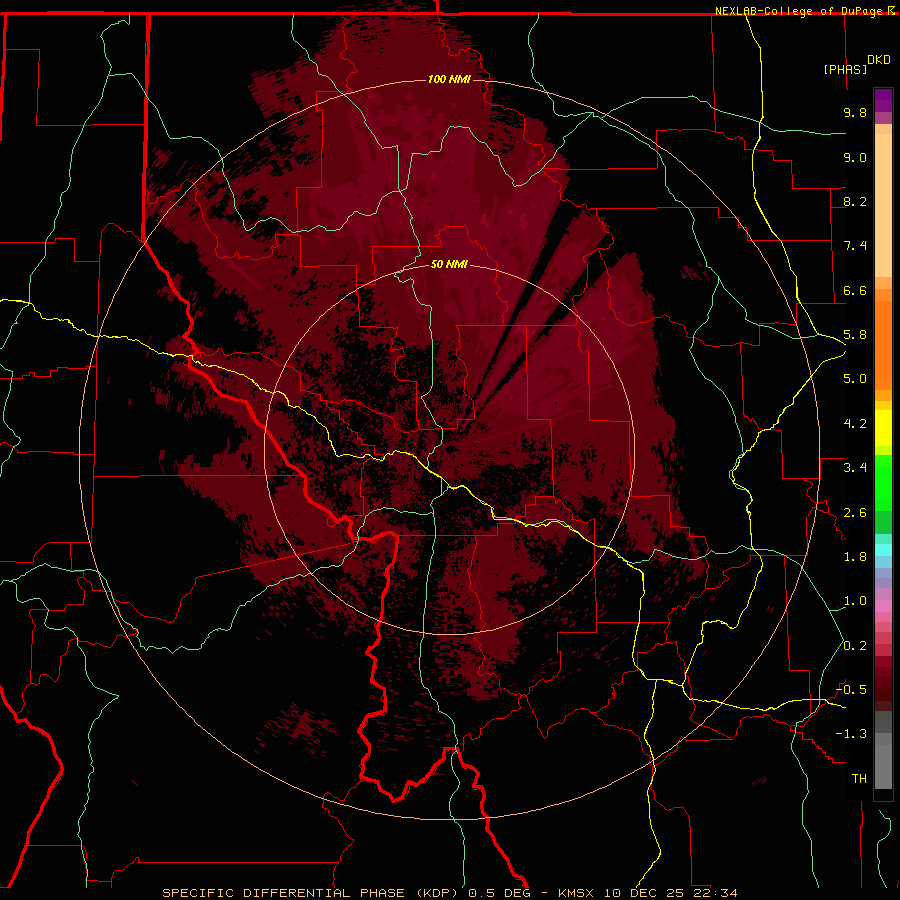
Task: Click the 9.8 value on the color scale
Action: point(855,112)
